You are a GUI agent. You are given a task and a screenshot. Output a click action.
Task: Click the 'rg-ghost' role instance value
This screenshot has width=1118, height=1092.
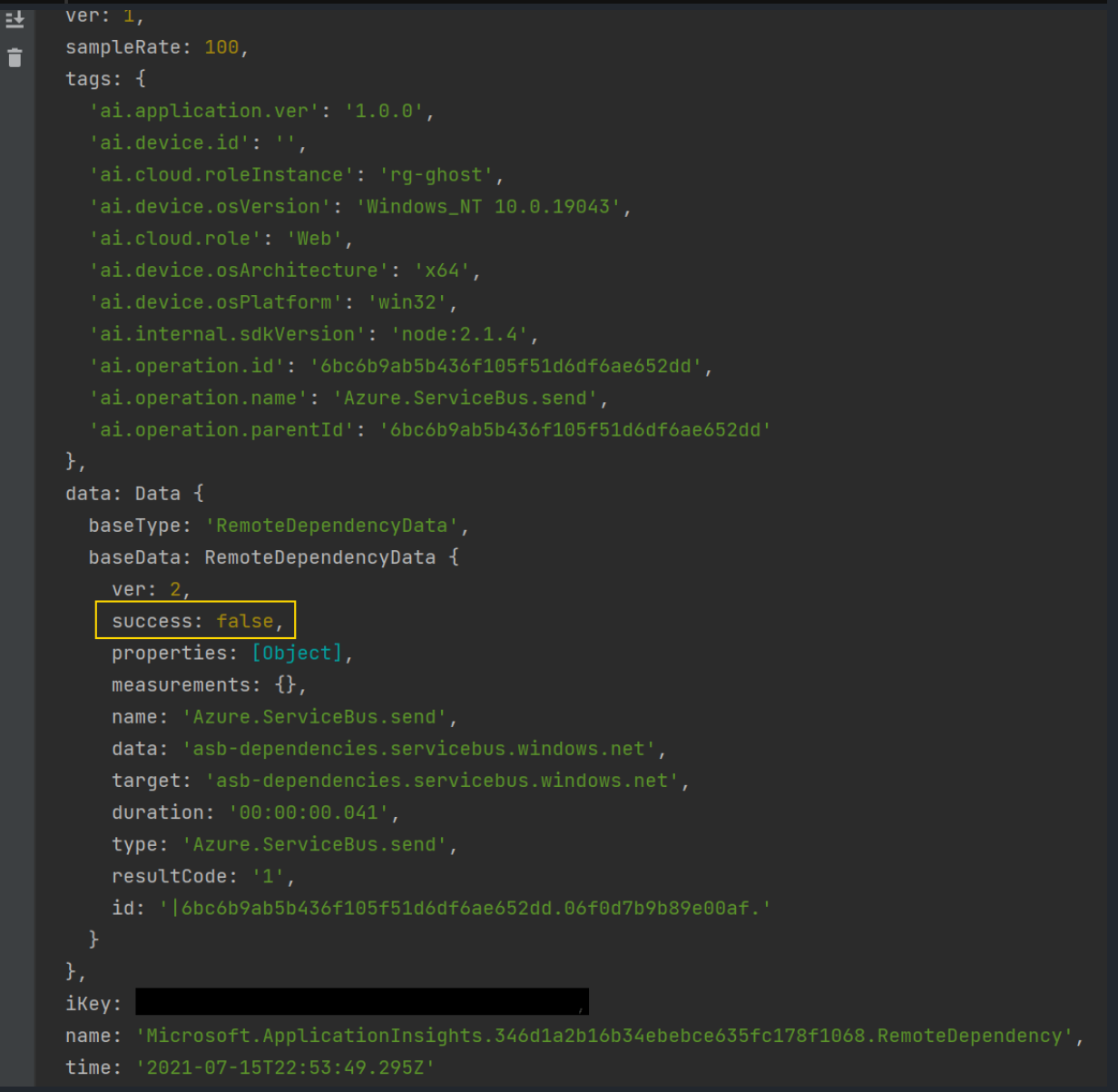436,174
